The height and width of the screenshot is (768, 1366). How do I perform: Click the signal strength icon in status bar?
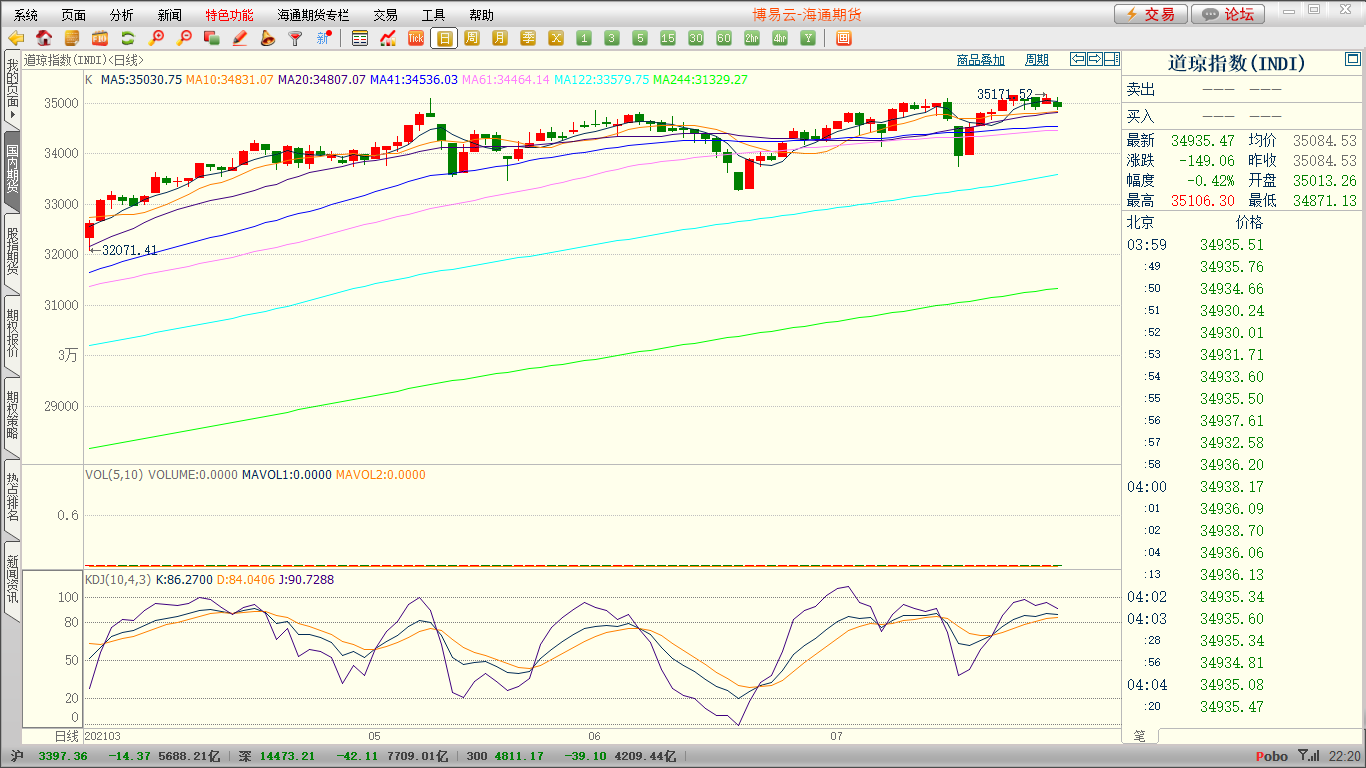point(1307,757)
